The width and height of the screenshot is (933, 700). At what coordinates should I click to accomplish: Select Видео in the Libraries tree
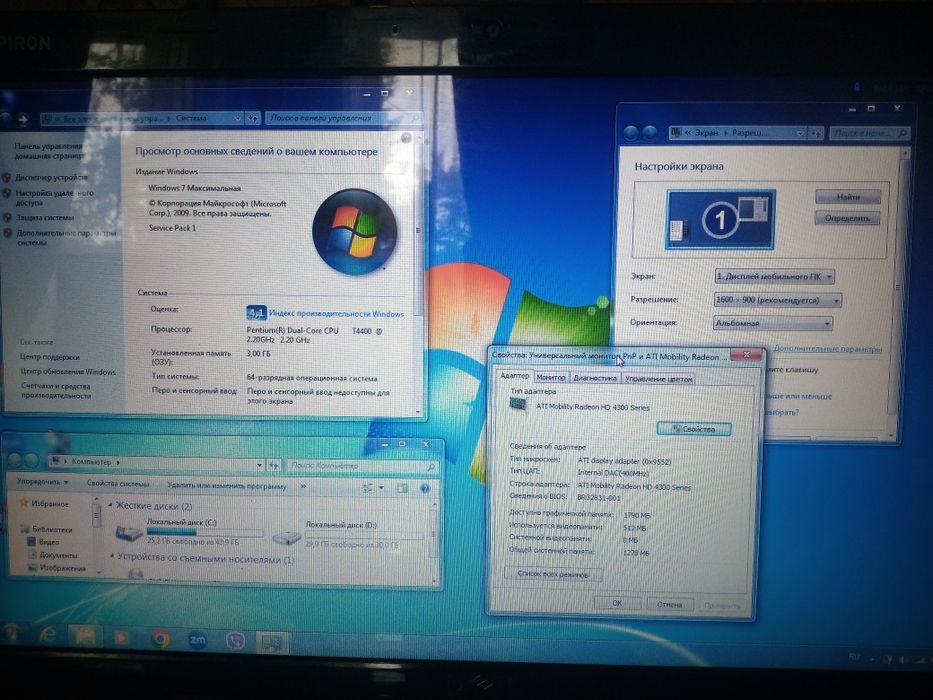tap(48, 542)
